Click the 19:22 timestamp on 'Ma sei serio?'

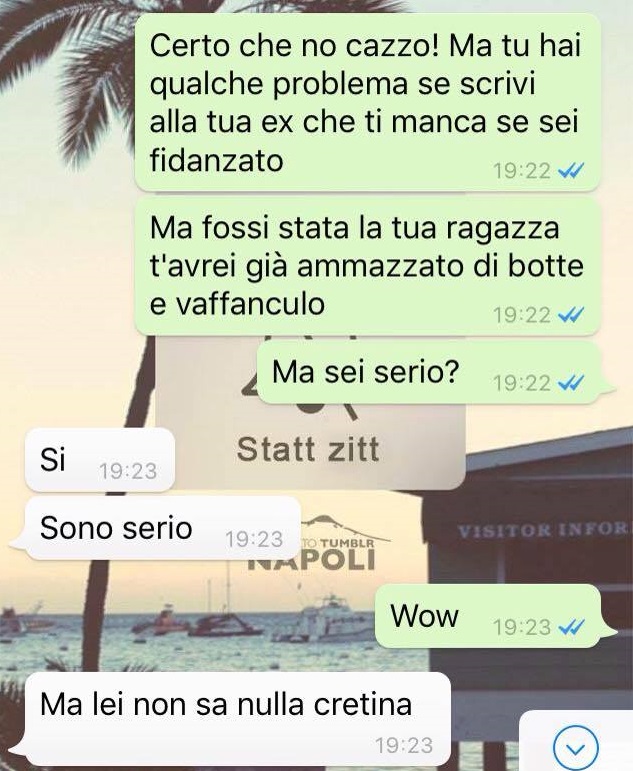tap(522, 383)
